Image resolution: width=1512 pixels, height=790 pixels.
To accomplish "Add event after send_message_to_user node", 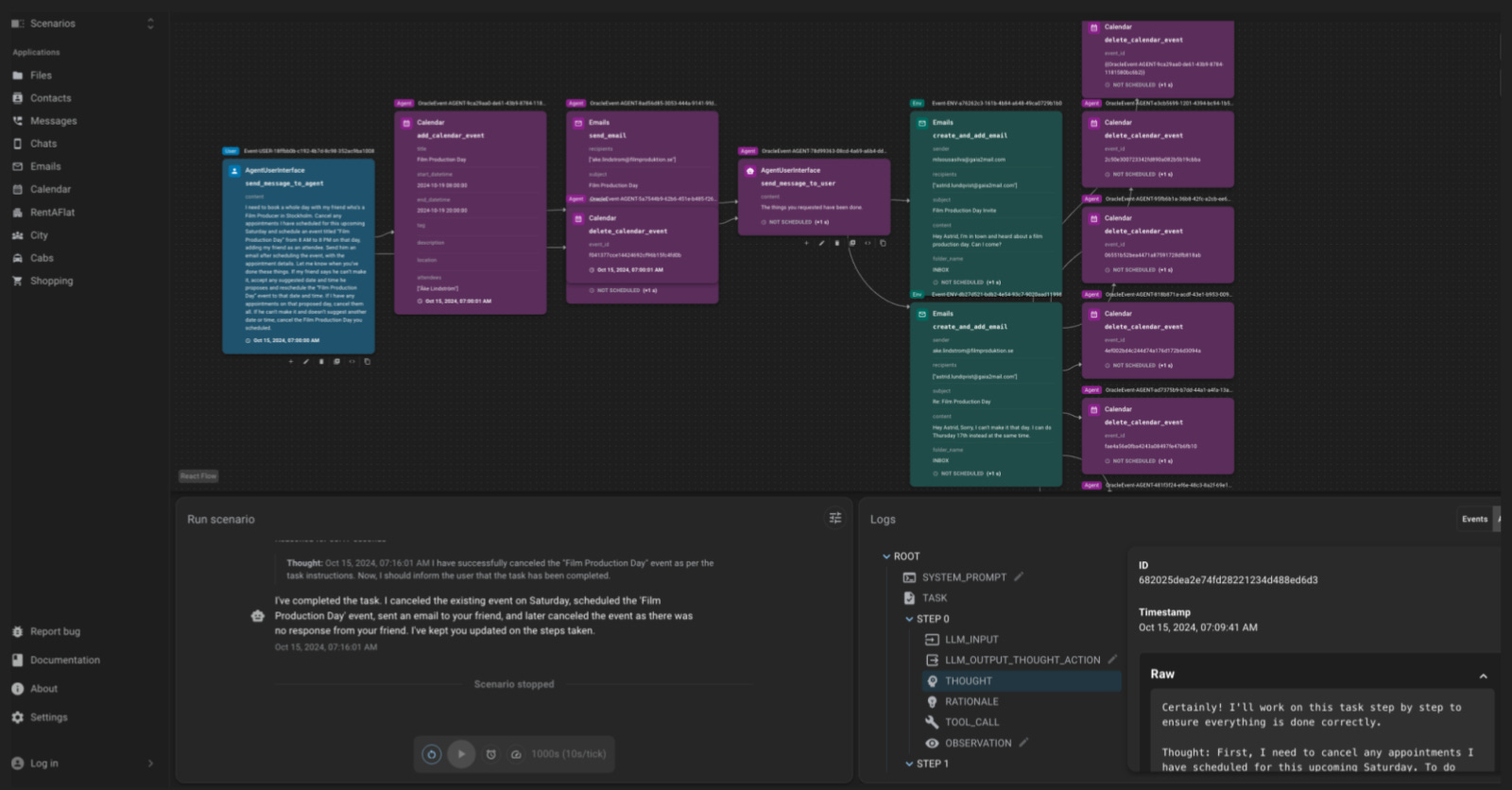I will (806, 243).
